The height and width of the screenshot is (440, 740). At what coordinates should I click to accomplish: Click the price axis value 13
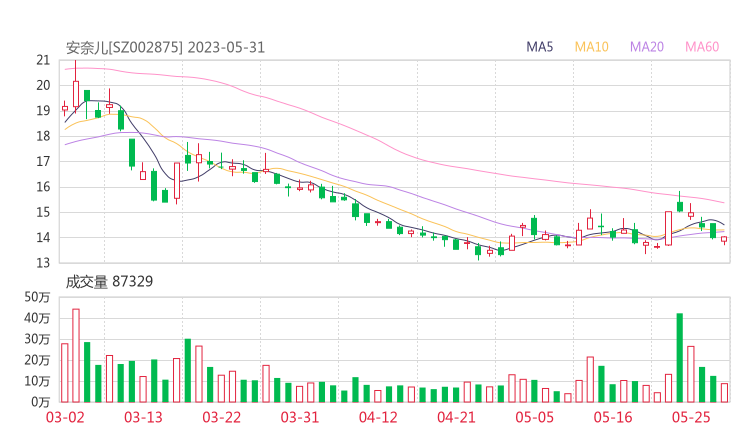click(43, 262)
